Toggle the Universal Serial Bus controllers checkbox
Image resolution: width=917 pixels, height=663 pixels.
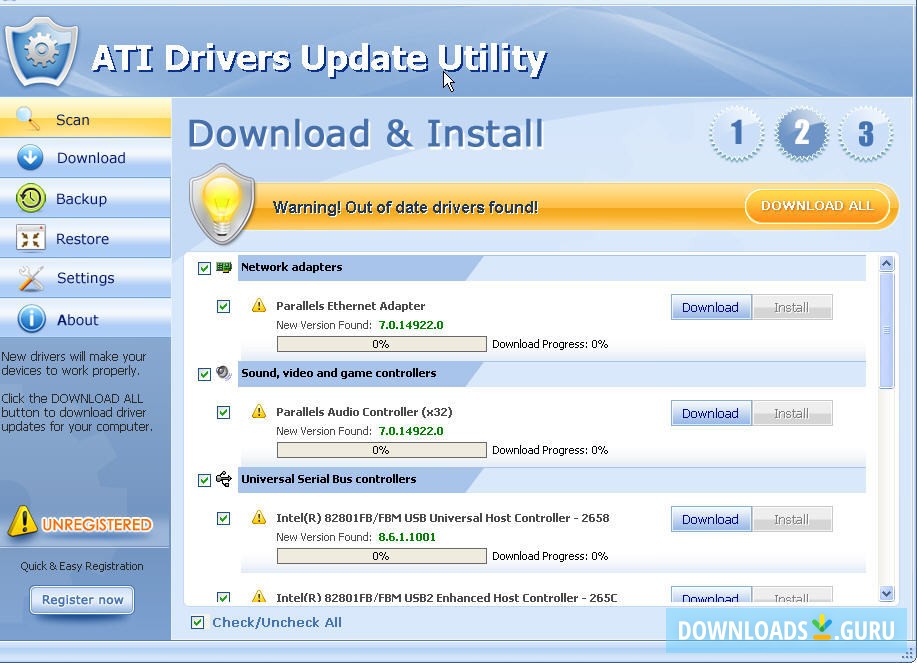click(x=202, y=480)
